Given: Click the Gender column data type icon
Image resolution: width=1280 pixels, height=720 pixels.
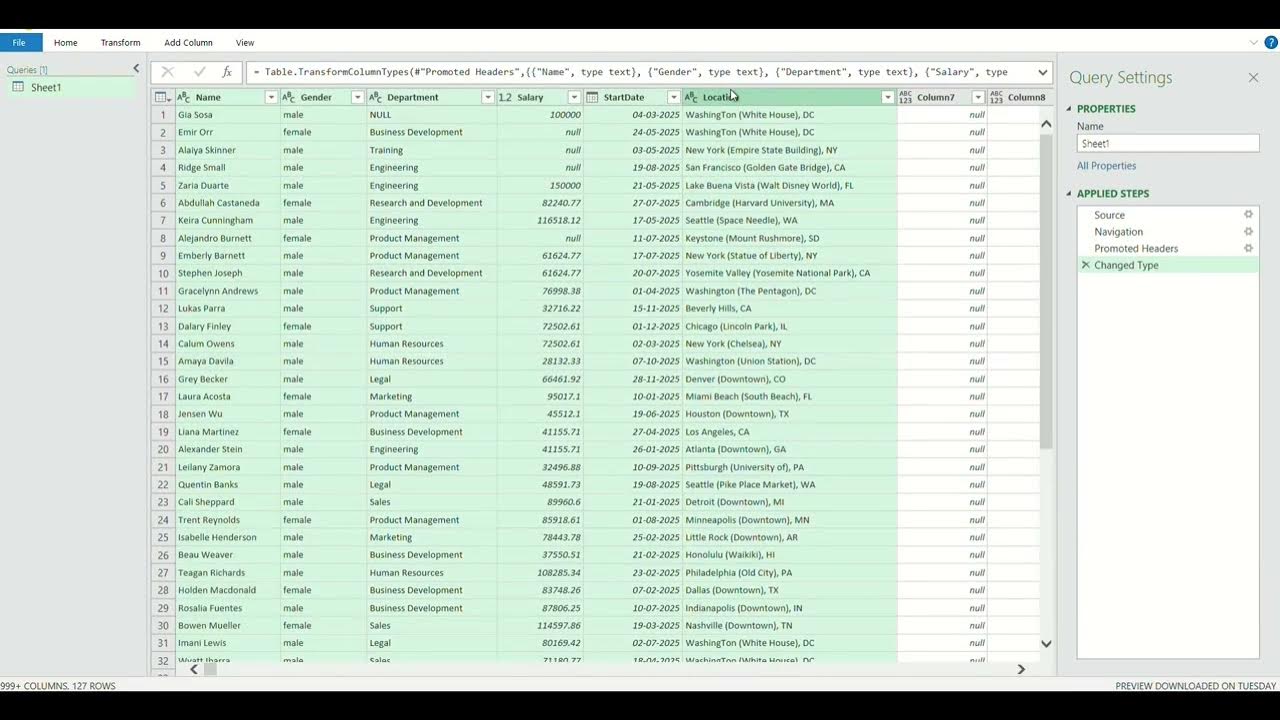Looking at the screenshot, I should tap(289, 97).
